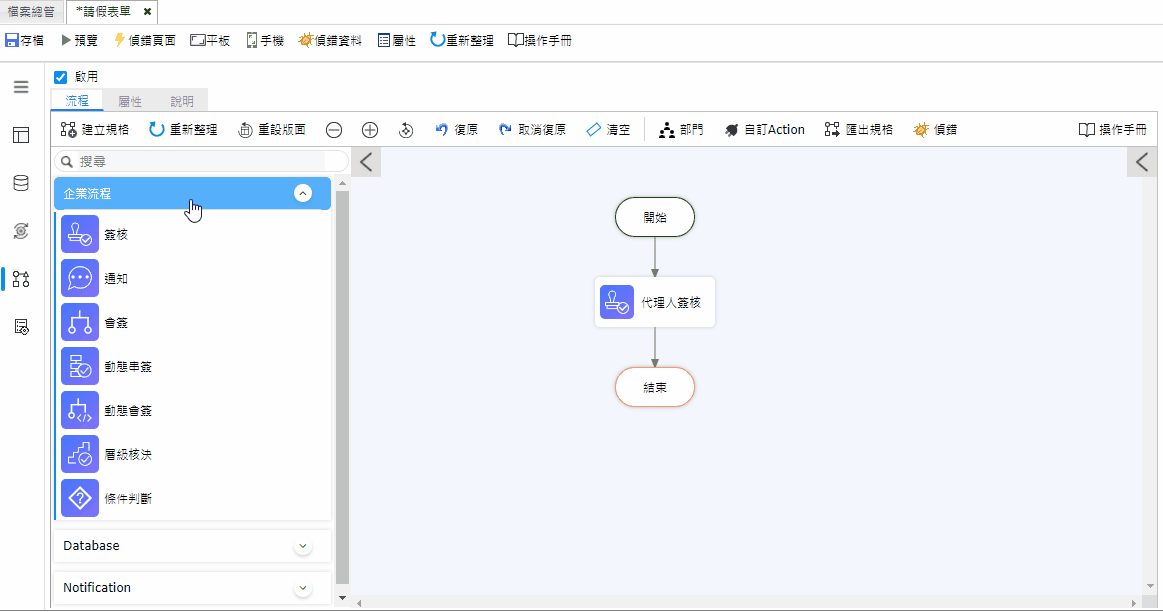1163x612 pixels.
Task: Open the top 操作手冊 manual
Action: tap(539, 40)
